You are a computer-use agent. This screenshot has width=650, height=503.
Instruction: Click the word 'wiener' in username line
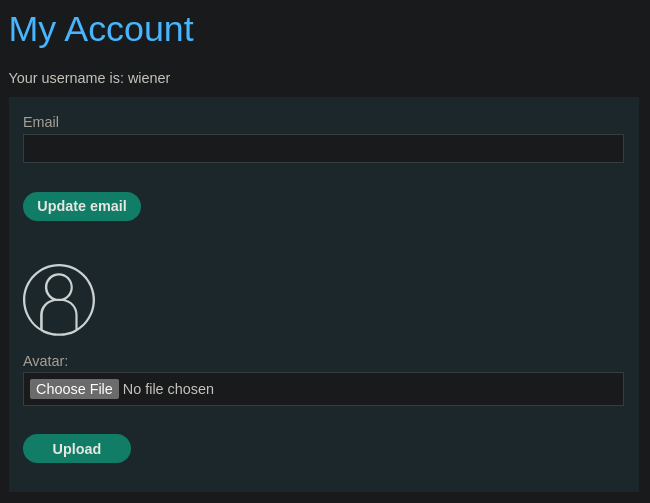click(x=149, y=78)
